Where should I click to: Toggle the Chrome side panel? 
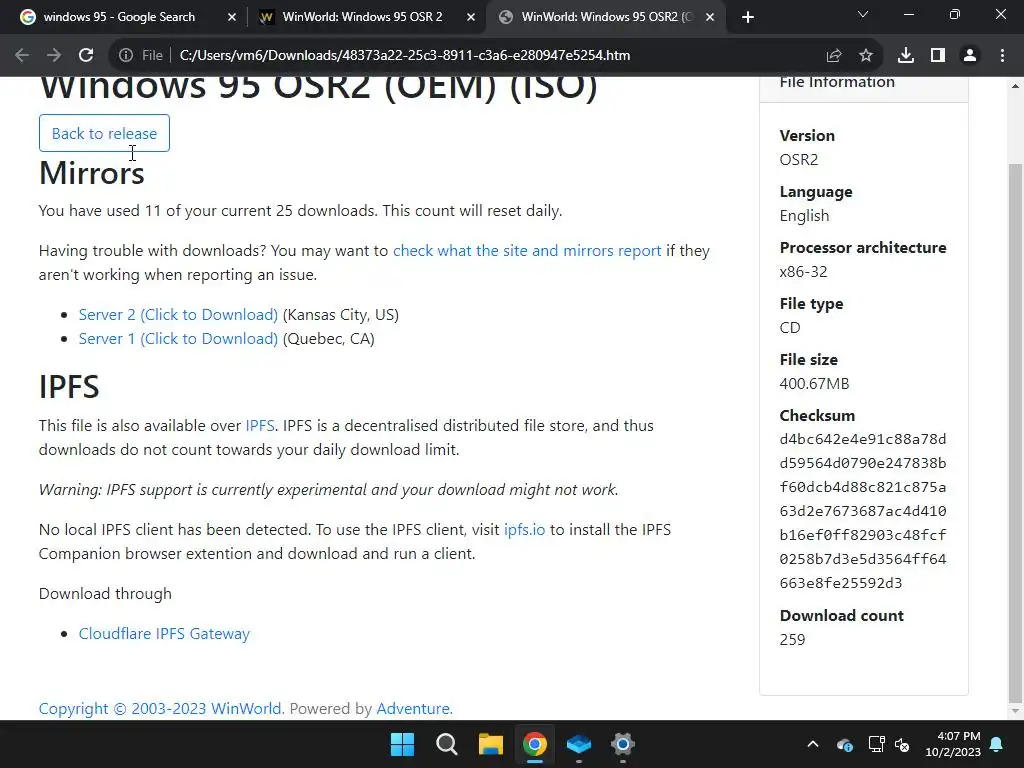tap(938, 56)
